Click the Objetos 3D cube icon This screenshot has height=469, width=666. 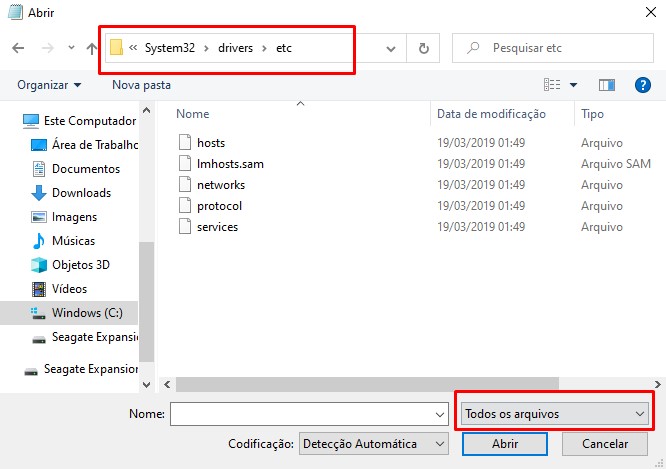[39, 265]
